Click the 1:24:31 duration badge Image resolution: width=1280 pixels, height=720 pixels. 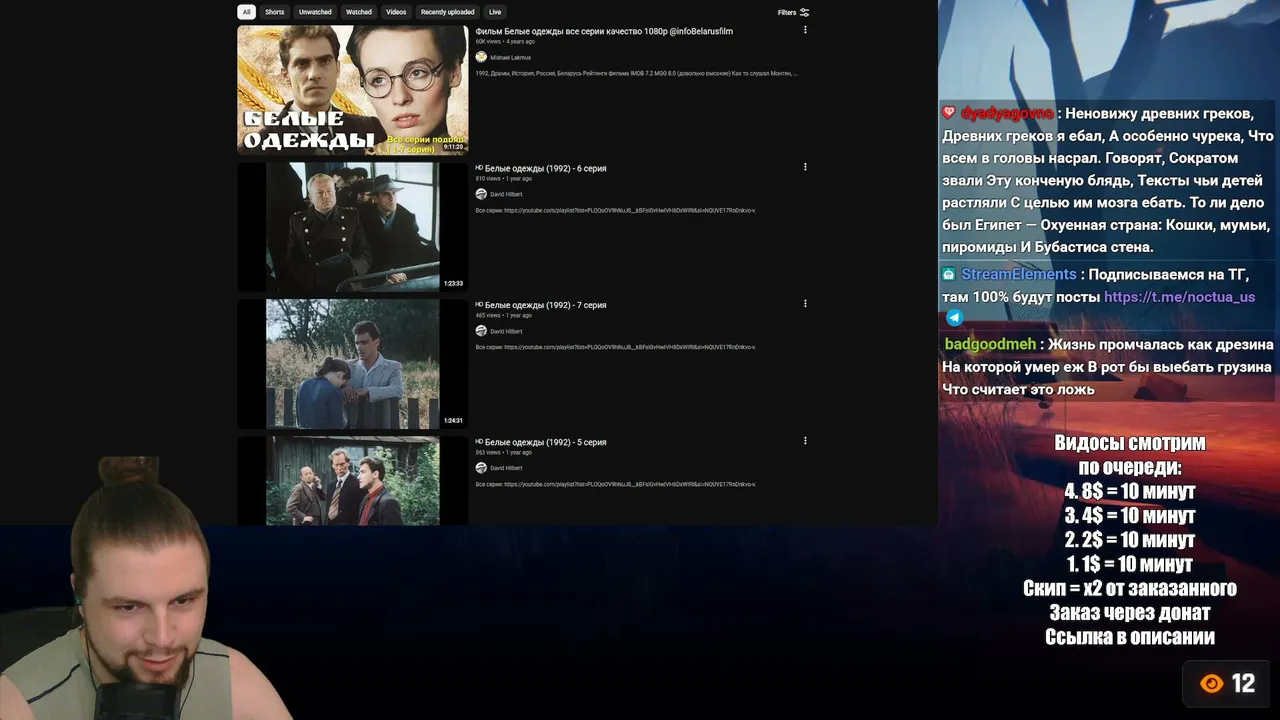tap(453, 421)
